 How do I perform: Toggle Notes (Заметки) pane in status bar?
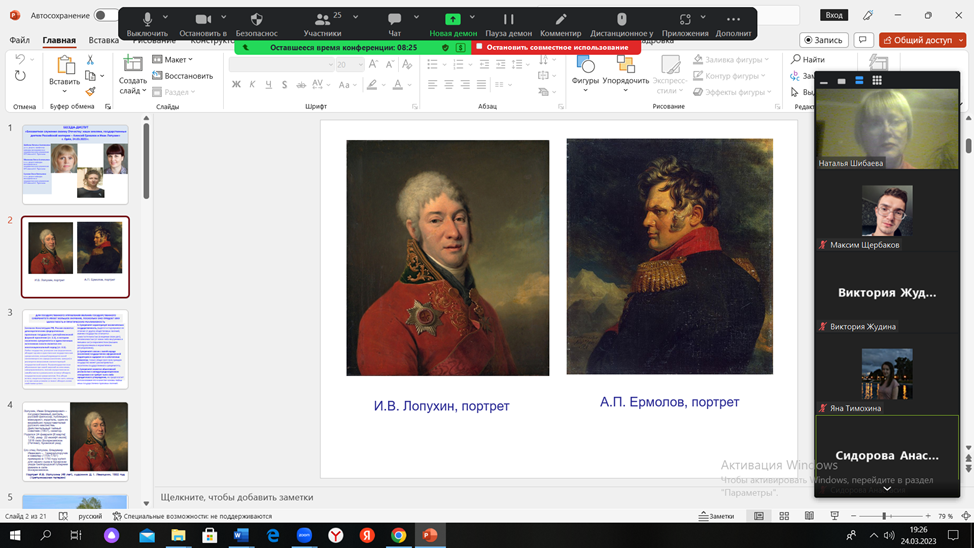717,516
